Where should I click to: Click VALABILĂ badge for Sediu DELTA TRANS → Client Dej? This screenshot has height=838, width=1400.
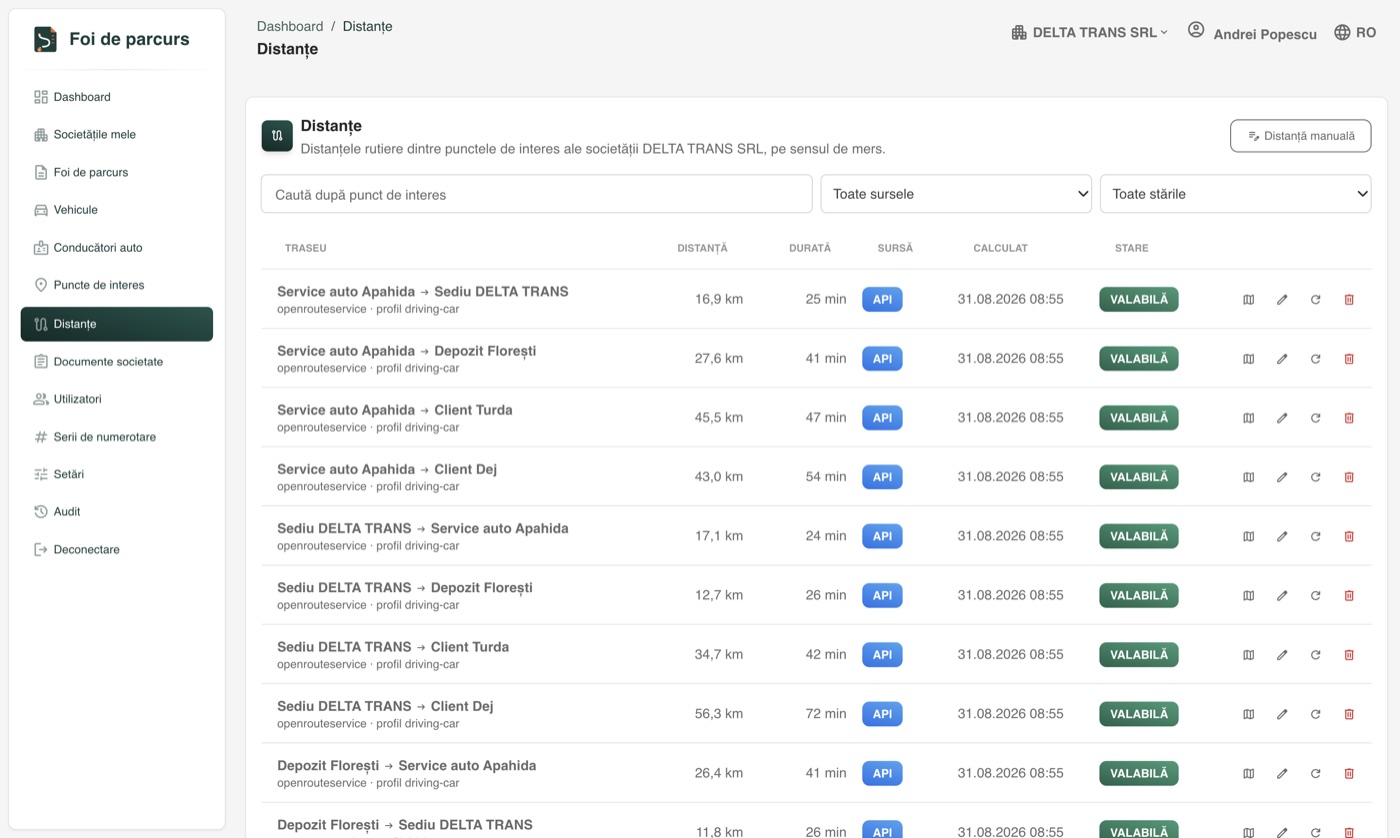(x=1139, y=714)
